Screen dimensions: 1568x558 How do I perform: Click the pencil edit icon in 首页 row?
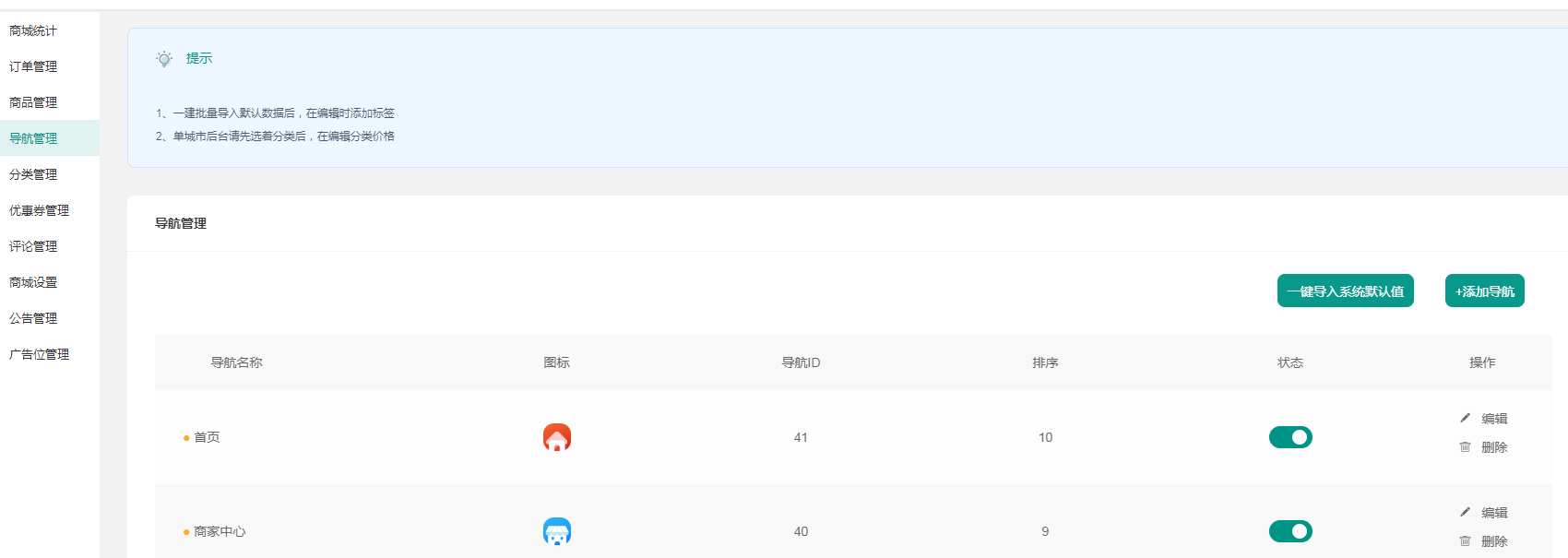[x=1465, y=419]
